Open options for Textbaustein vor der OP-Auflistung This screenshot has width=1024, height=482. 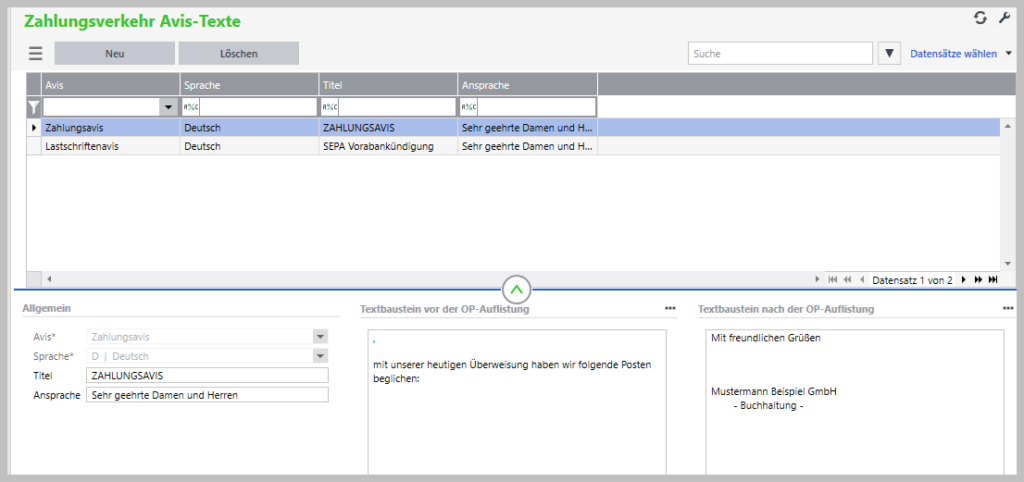tap(670, 309)
